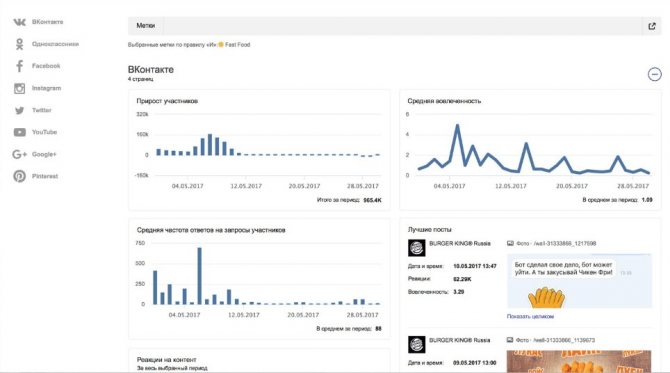
Task: Select the Twitter bird icon
Action: (19, 110)
